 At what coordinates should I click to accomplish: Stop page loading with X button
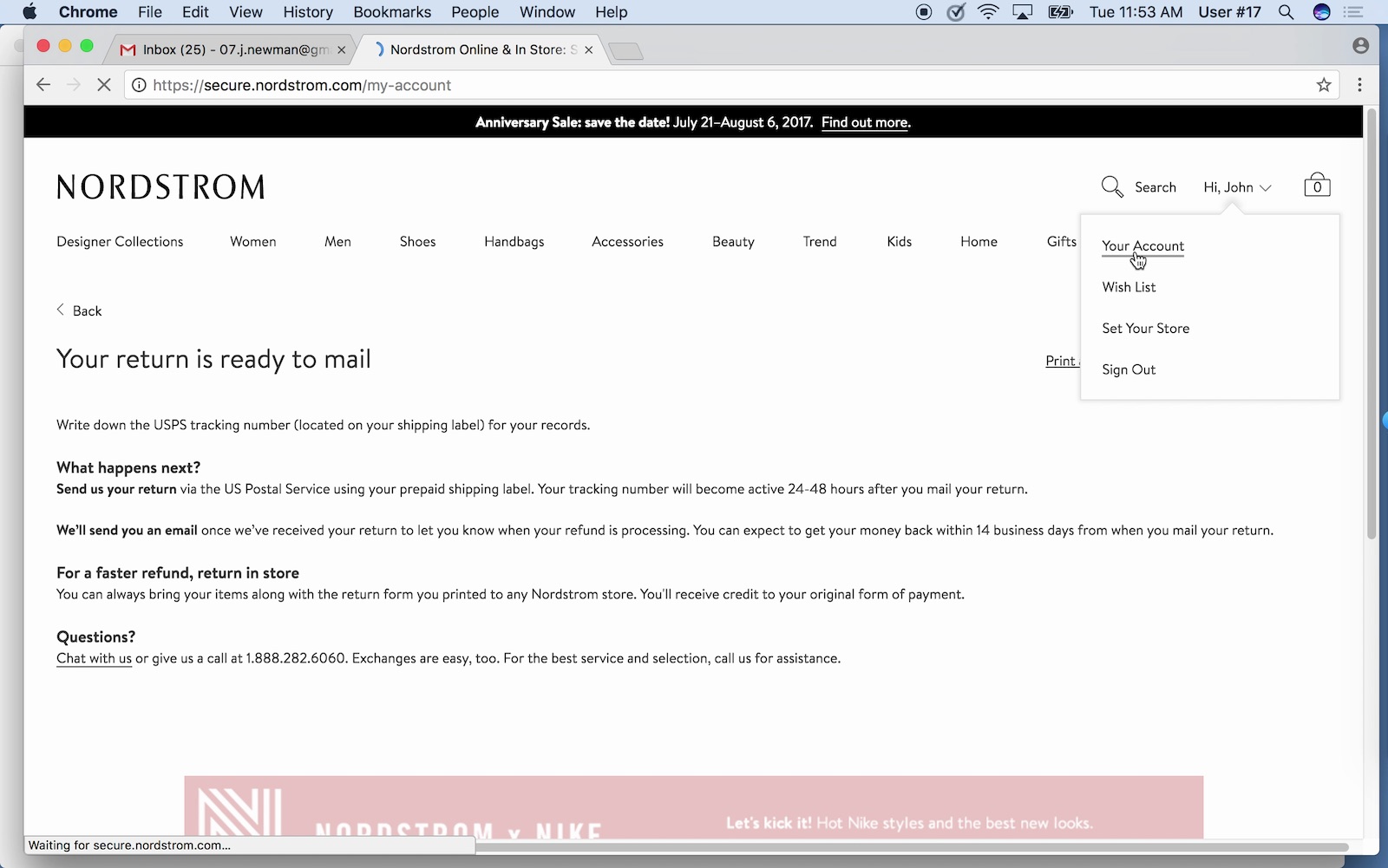click(x=103, y=85)
